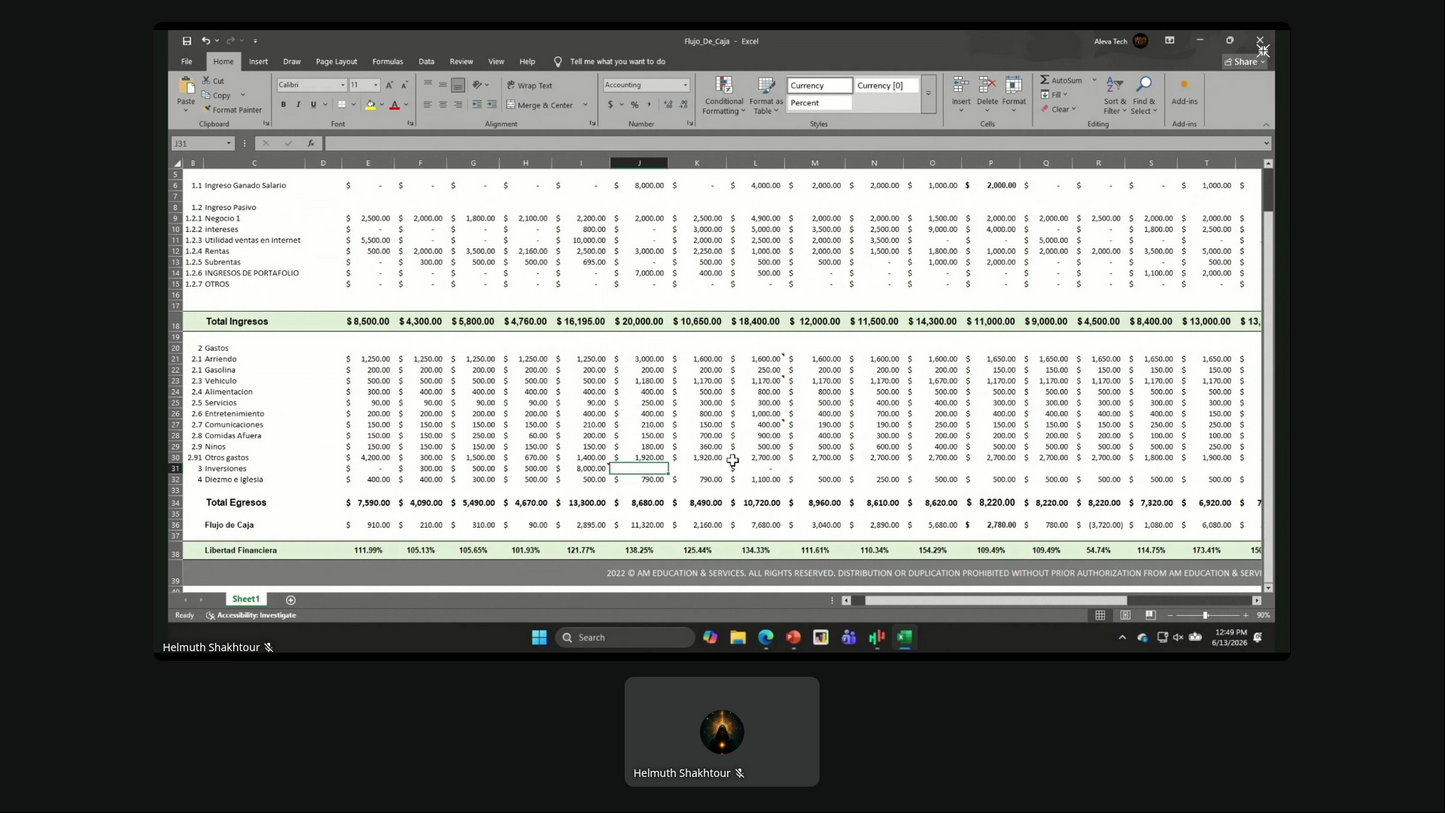Click the Increase Indent icon
The width and height of the screenshot is (1445, 813).
(x=492, y=105)
